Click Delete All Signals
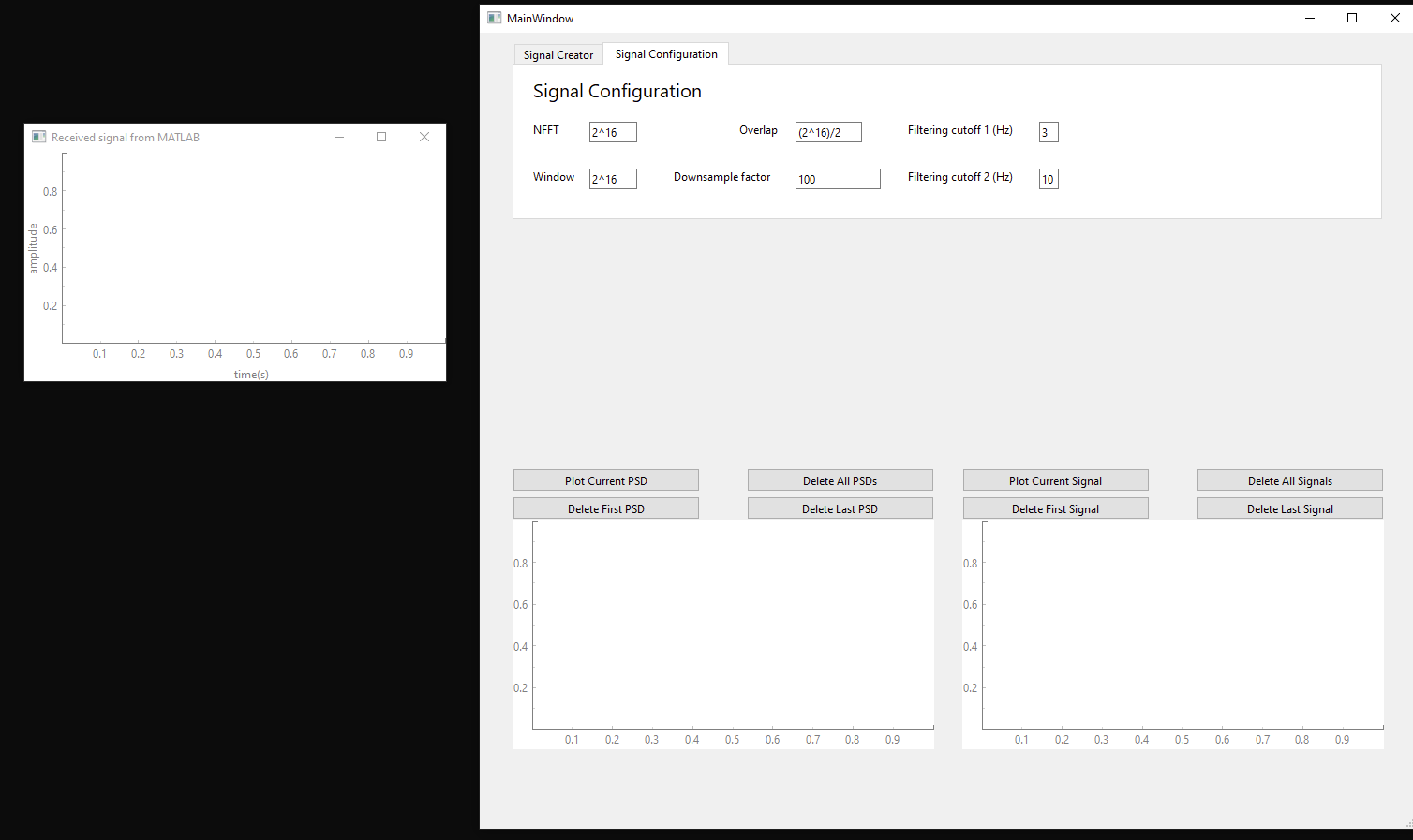Viewport: 1413px width, 840px height. (1289, 479)
